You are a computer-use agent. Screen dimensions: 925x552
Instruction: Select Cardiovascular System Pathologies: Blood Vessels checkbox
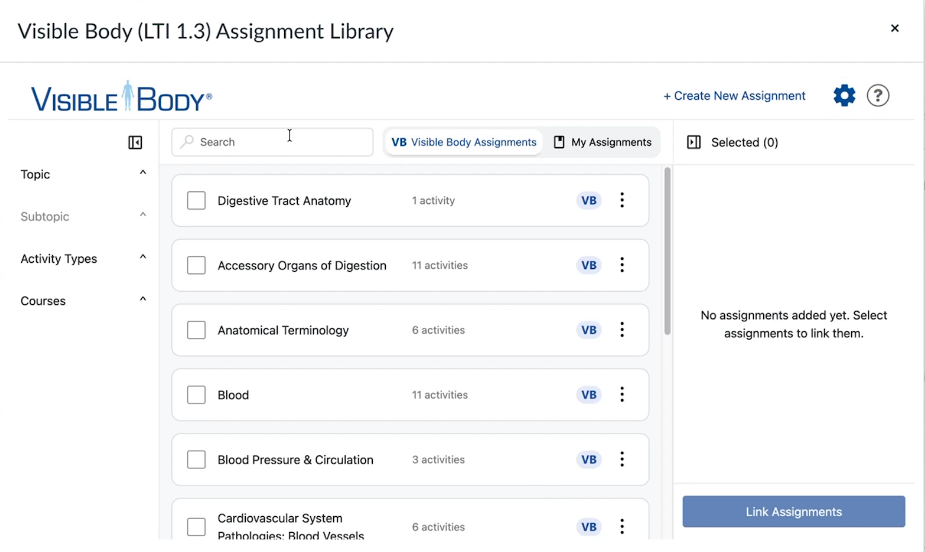point(196,527)
